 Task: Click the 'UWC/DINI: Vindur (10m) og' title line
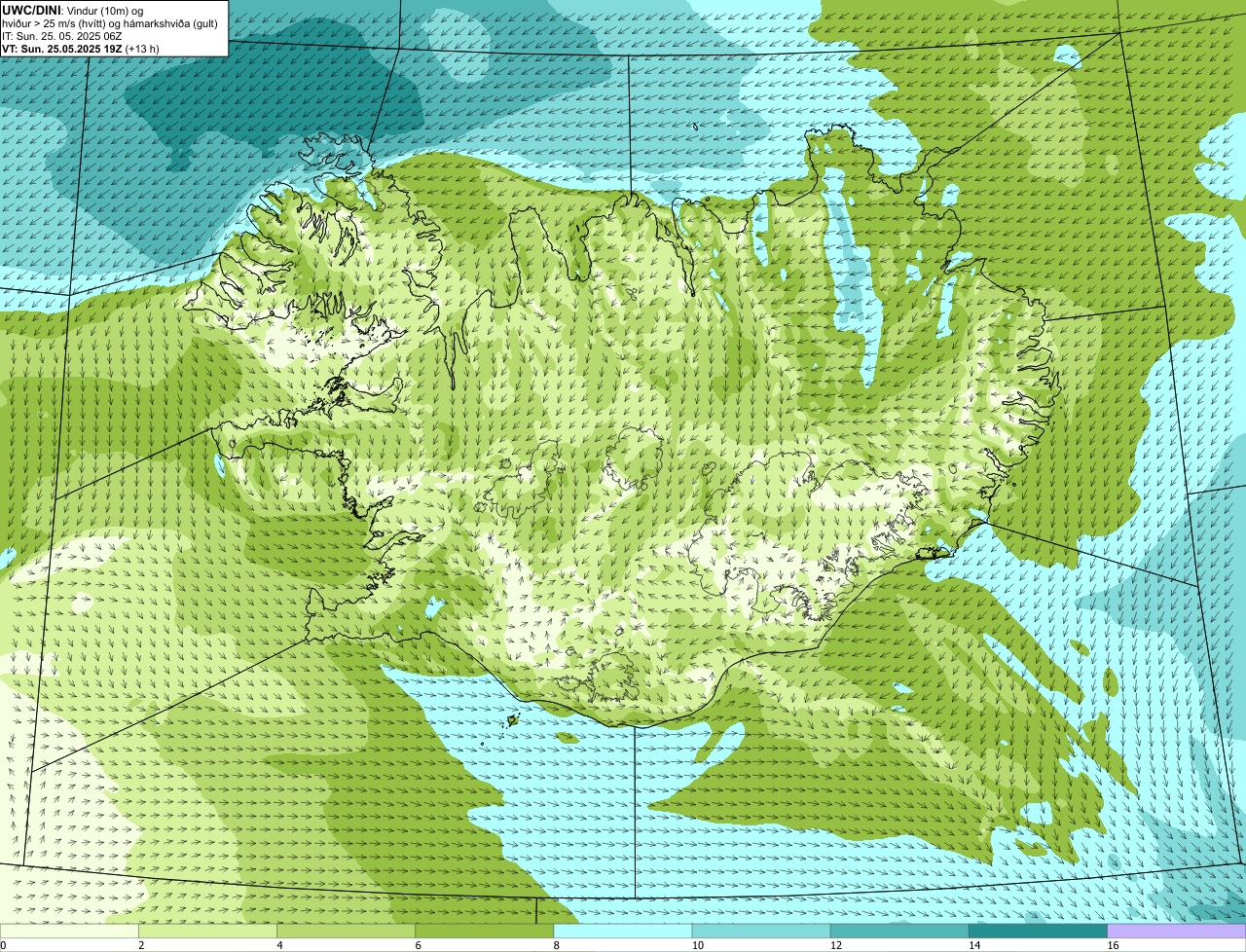72,10
